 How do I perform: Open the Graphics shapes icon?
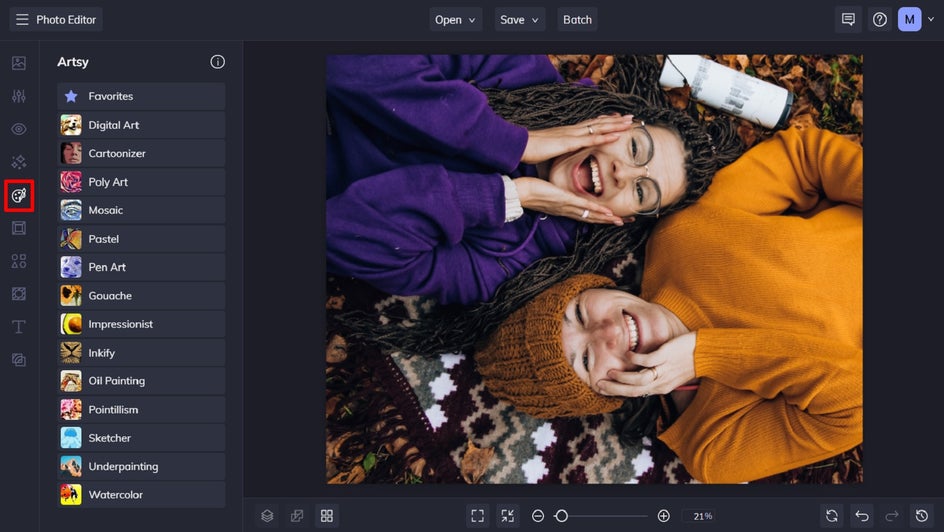[19, 261]
